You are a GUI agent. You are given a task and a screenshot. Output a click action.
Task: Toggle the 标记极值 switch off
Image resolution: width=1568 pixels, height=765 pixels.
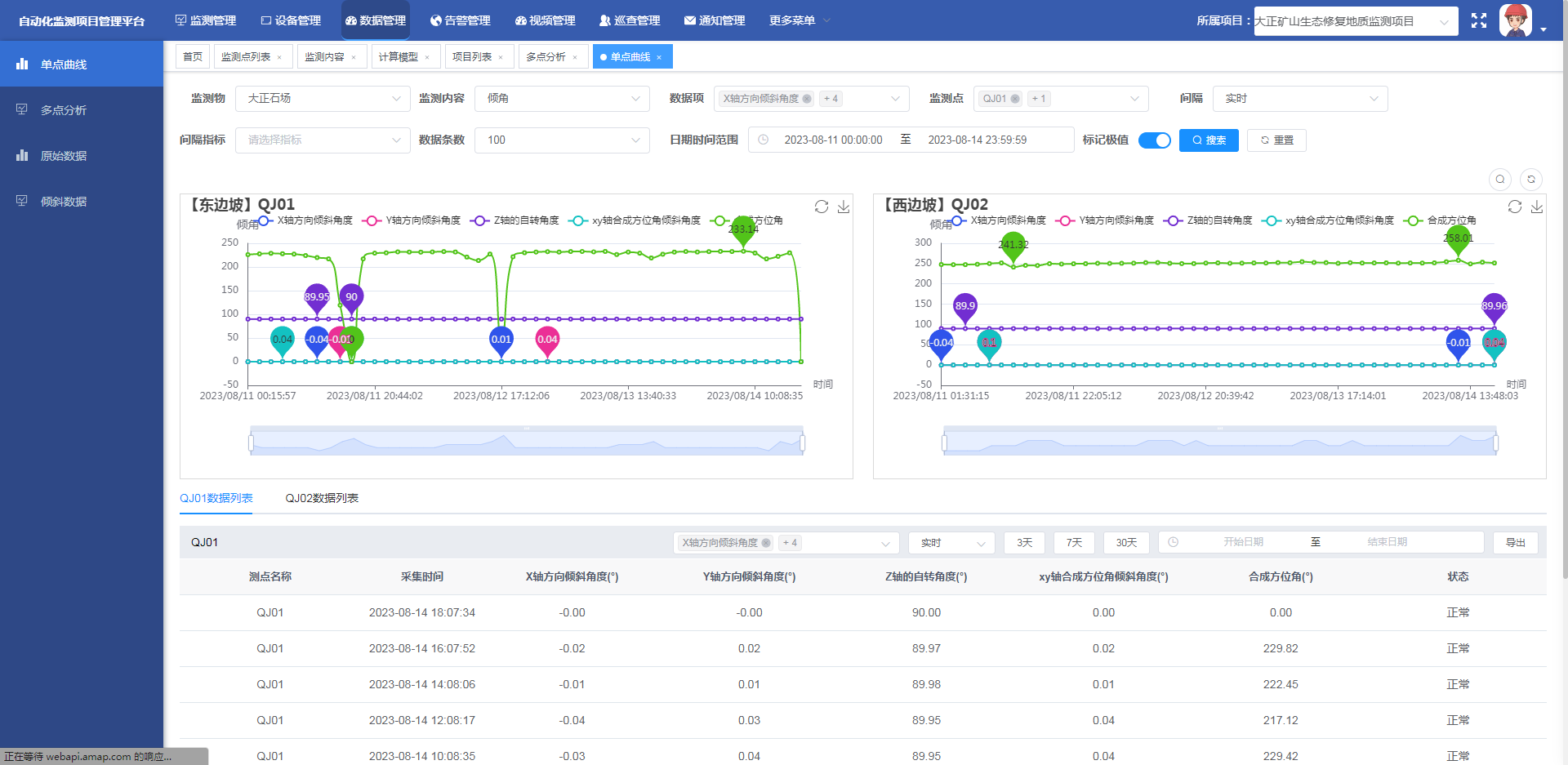click(x=1154, y=140)
